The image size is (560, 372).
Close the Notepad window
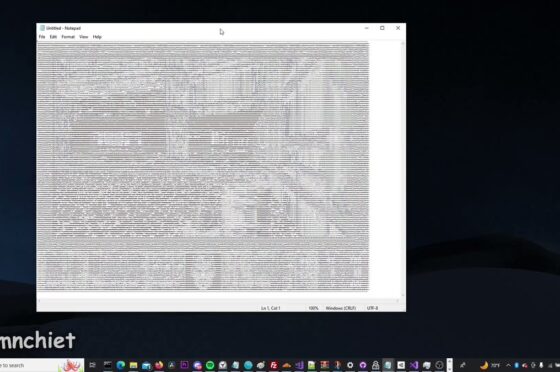coord(398,28)
